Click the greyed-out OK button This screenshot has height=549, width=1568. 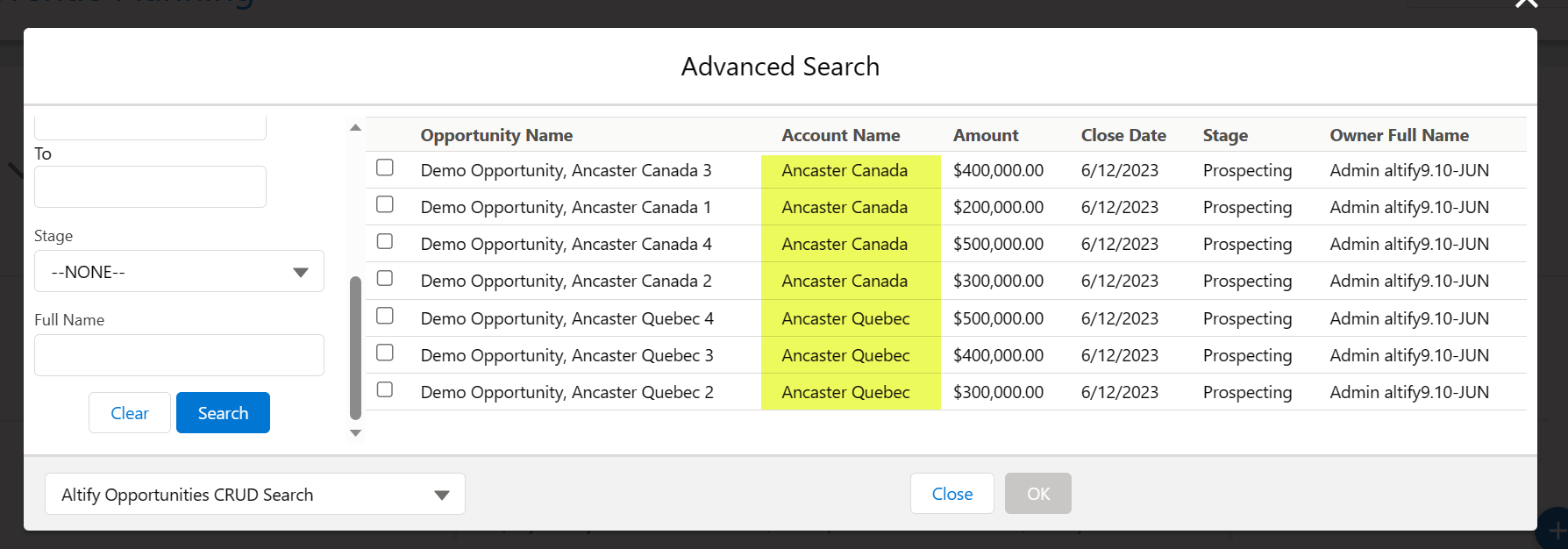click(1037, 494)
